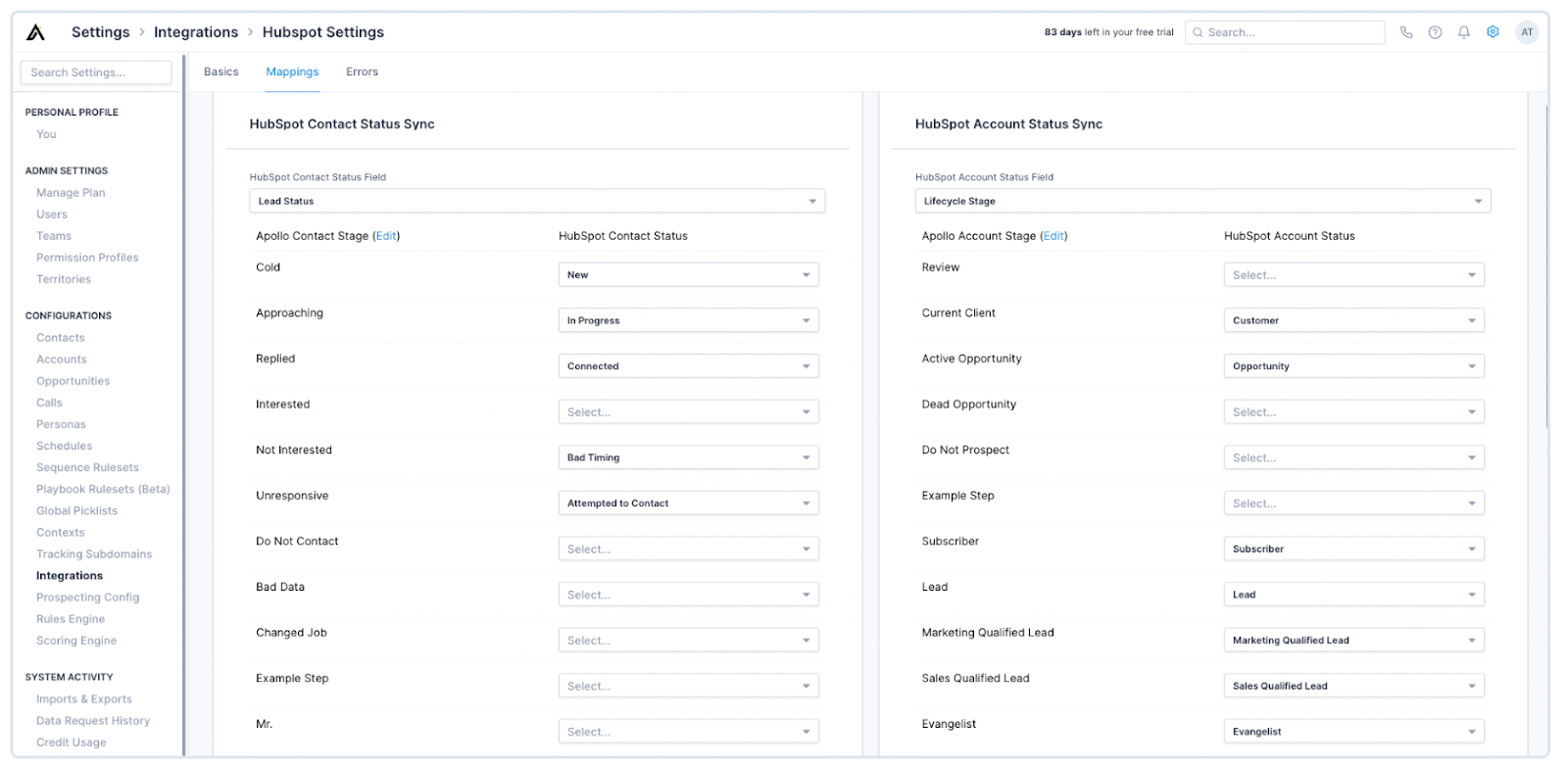This screenshot has height=767, width=1568.
Task: Open Current Client dropdown showing Customer
Action: point(1354,320)
